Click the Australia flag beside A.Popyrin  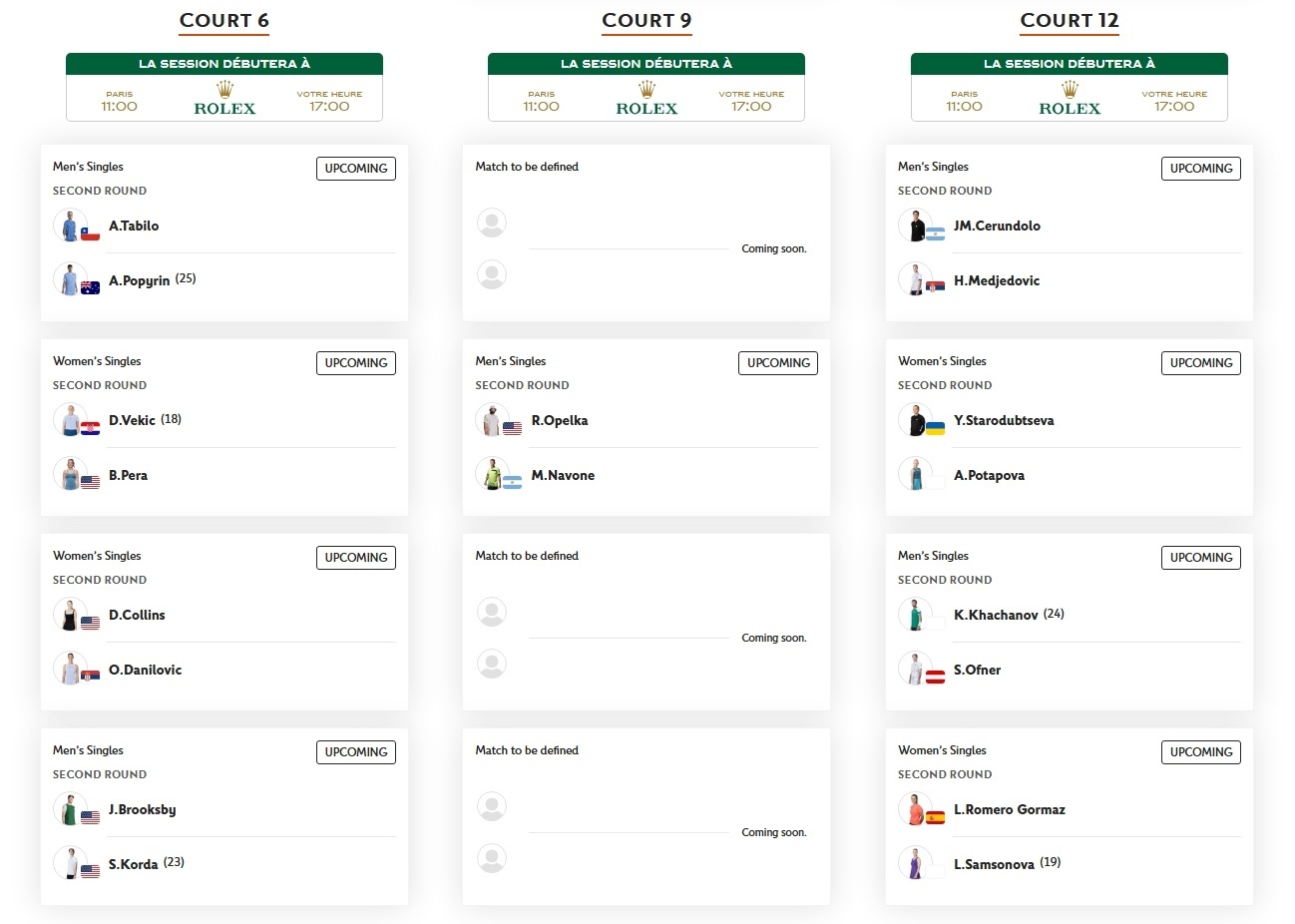pos(90,288)
